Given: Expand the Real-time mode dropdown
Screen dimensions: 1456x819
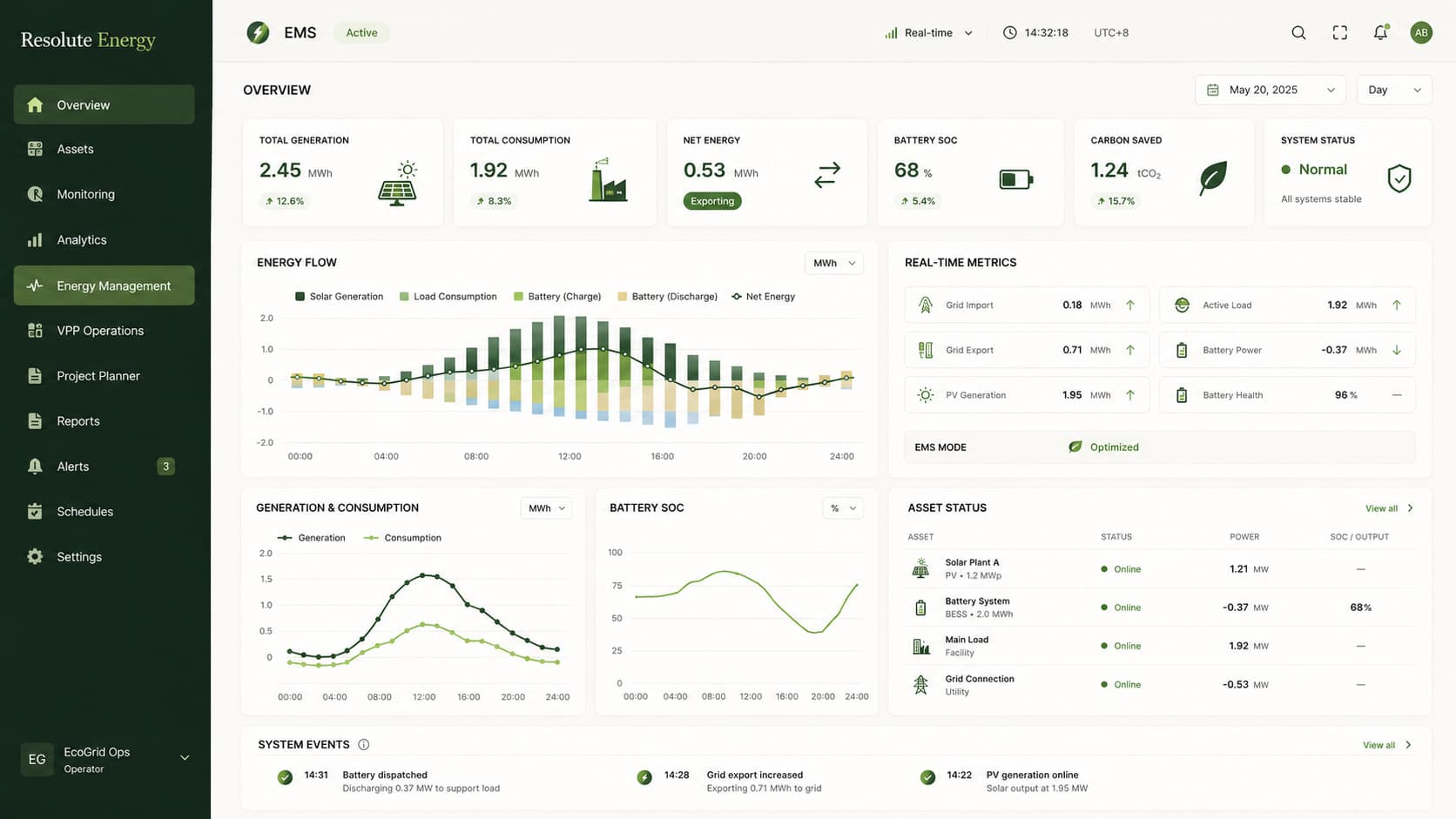Looking at the screenshot, I should click(928, 33).
